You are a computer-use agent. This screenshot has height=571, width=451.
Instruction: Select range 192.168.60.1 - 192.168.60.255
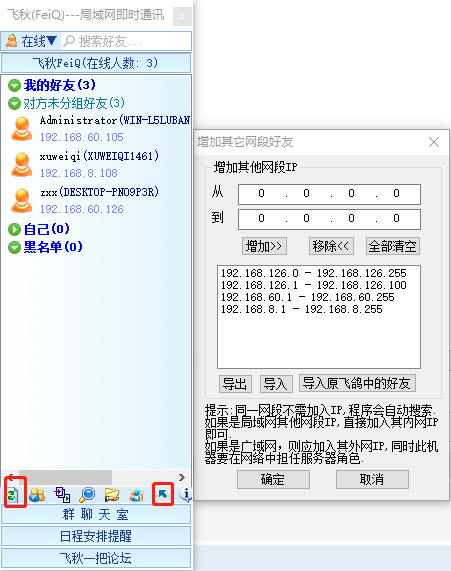tap(308, 297)
